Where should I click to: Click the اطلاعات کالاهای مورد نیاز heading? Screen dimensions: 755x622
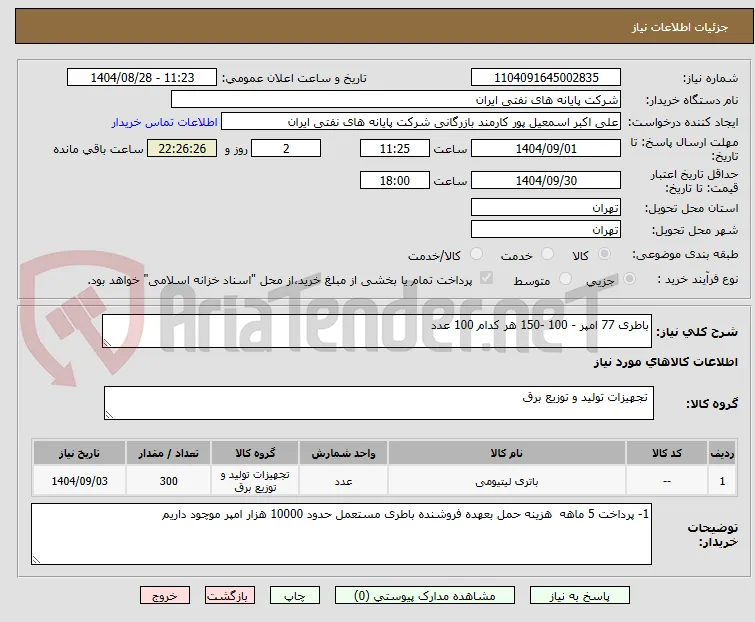click(x=665, y=362)
